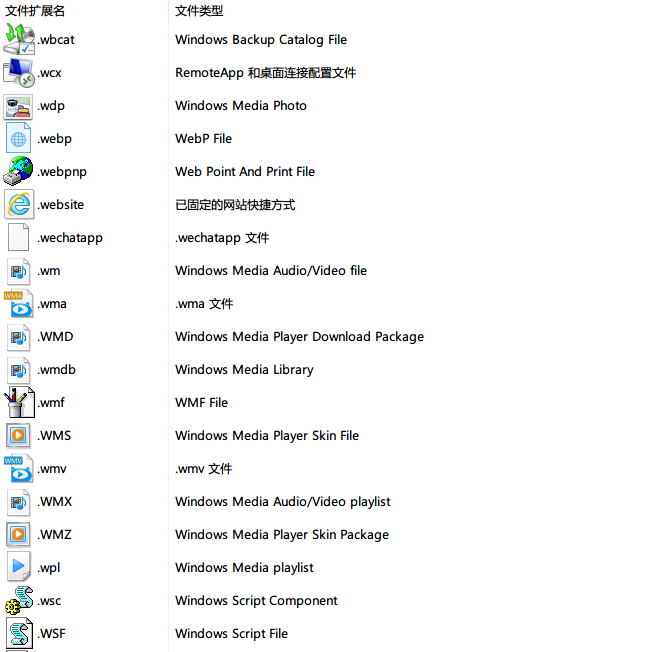Viewport: 670px width, 652px height.
Task: Sort by the 文件扩展名 column header
Action: pyautogui.click(x=35, y=11)
